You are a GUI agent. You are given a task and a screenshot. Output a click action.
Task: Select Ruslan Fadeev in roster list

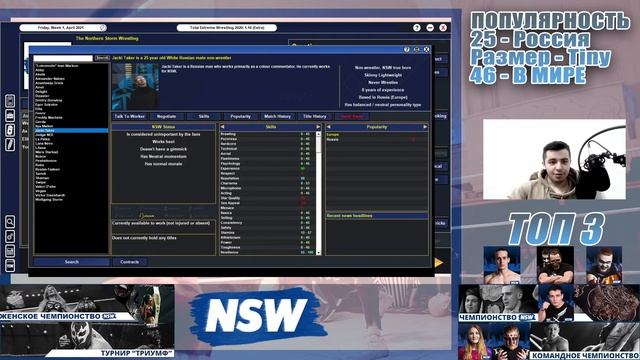coord(71,169)
